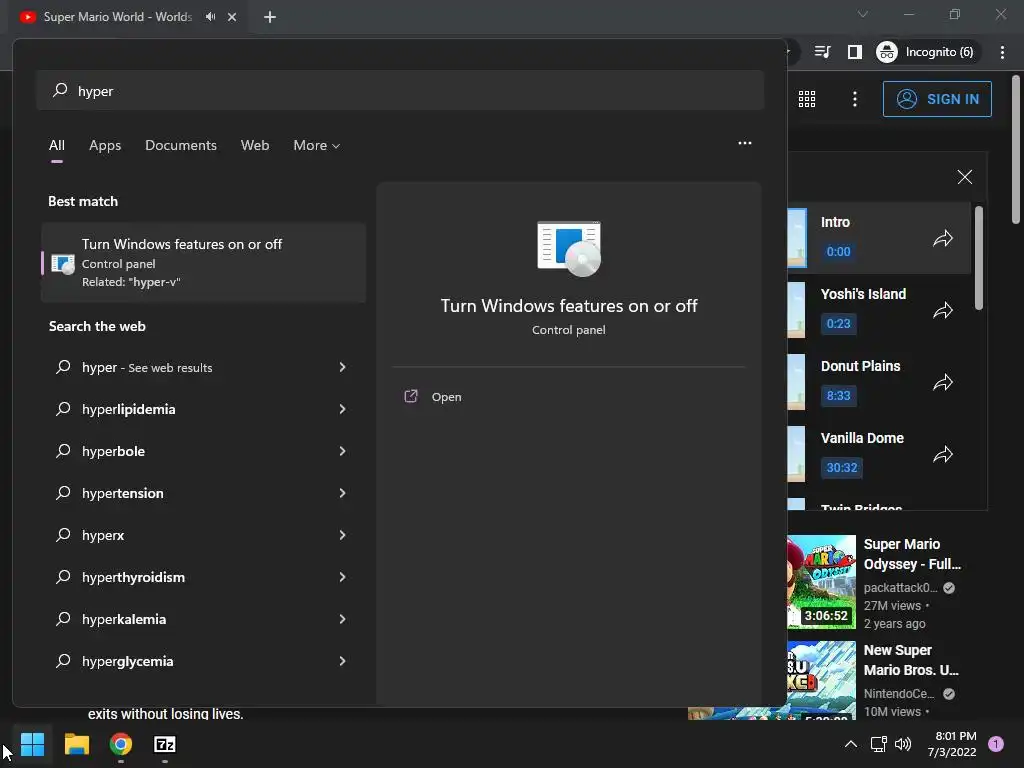Toggle Chrome side panel icon
Screen dimensions: 1024x768
coord(854,52)
